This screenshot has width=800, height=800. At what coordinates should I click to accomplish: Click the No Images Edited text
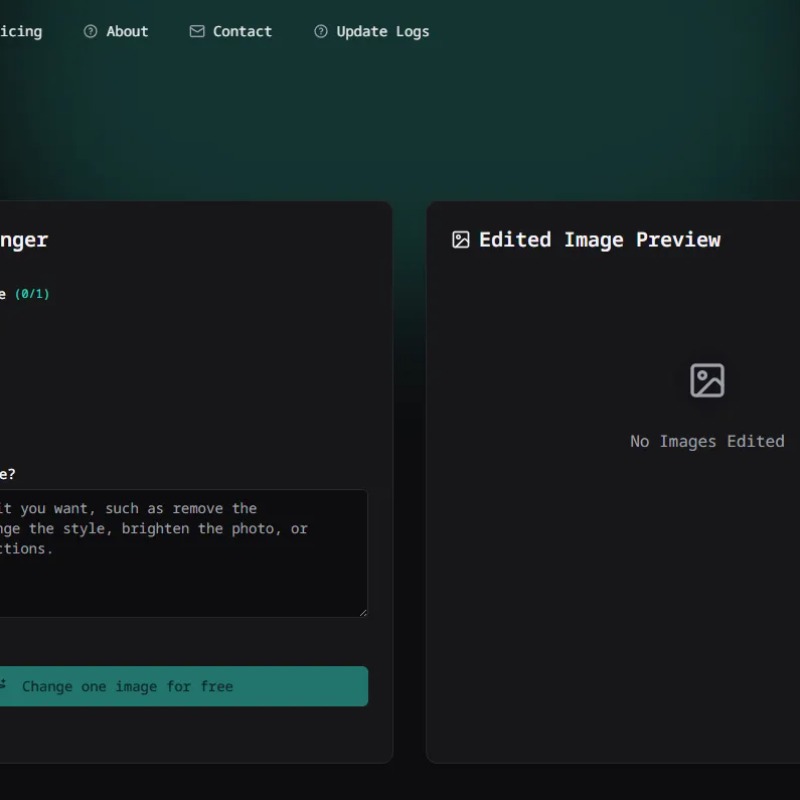coord(707,441)
